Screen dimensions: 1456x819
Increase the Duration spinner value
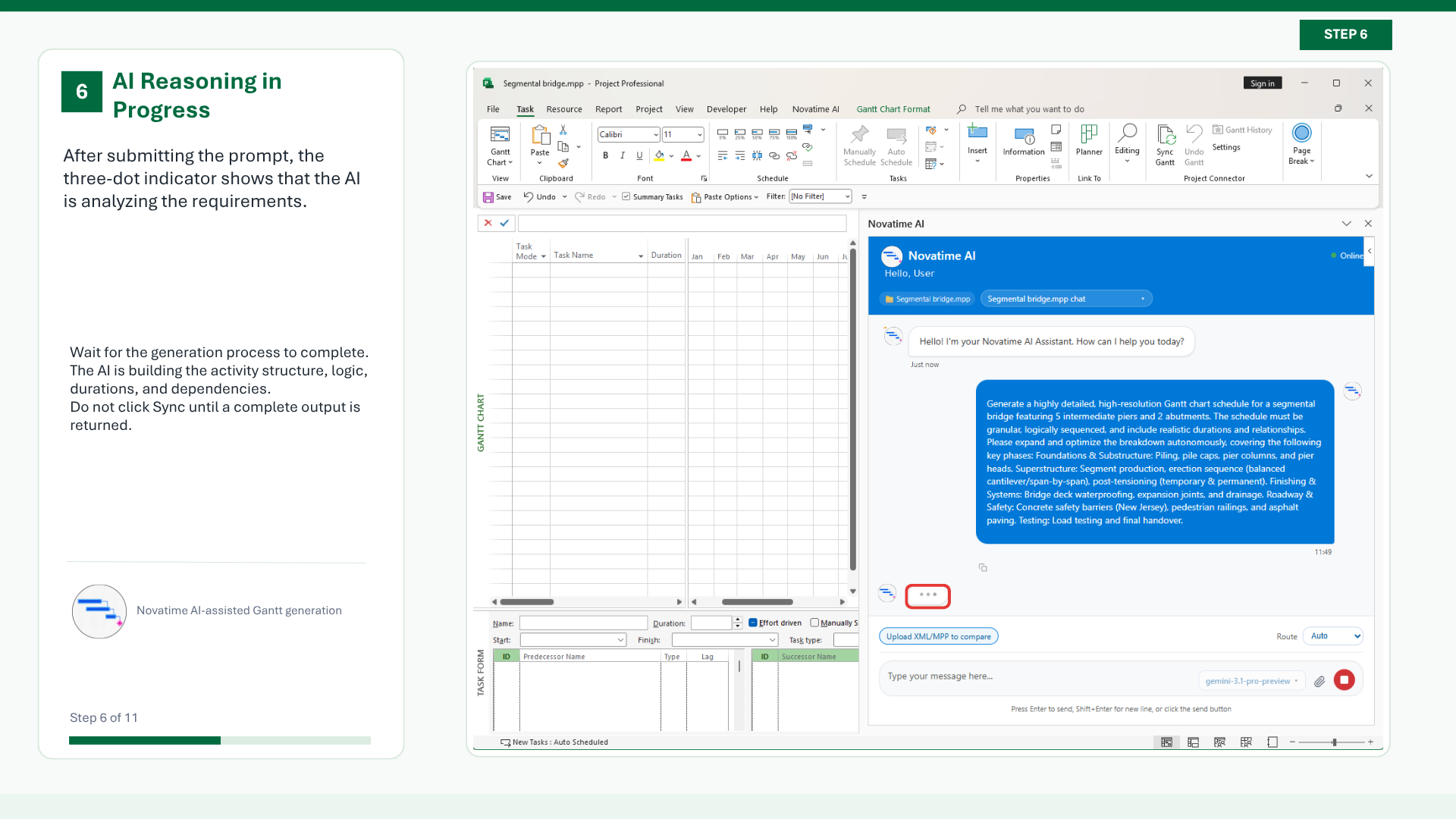737,620
